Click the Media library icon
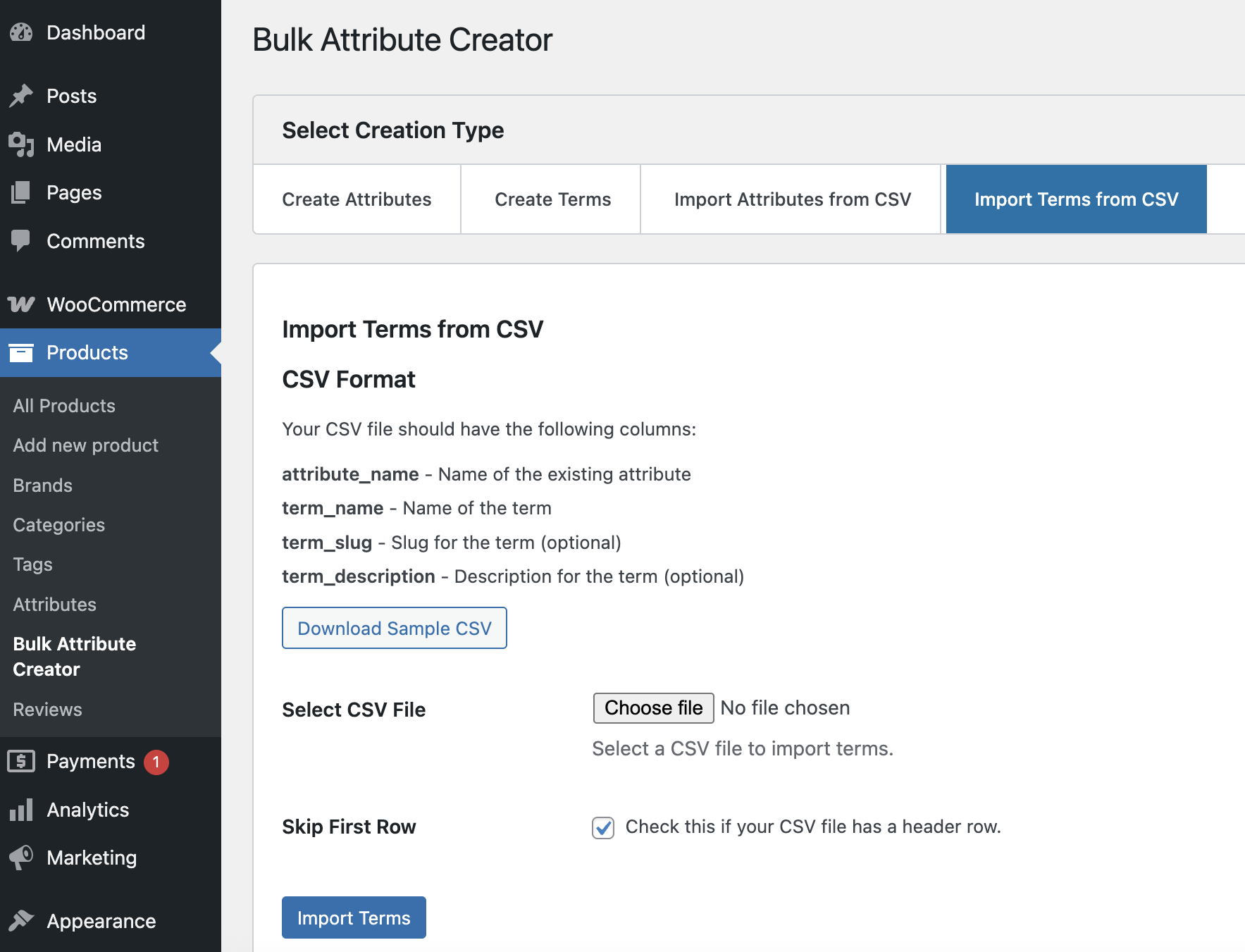 coord(21,144)
